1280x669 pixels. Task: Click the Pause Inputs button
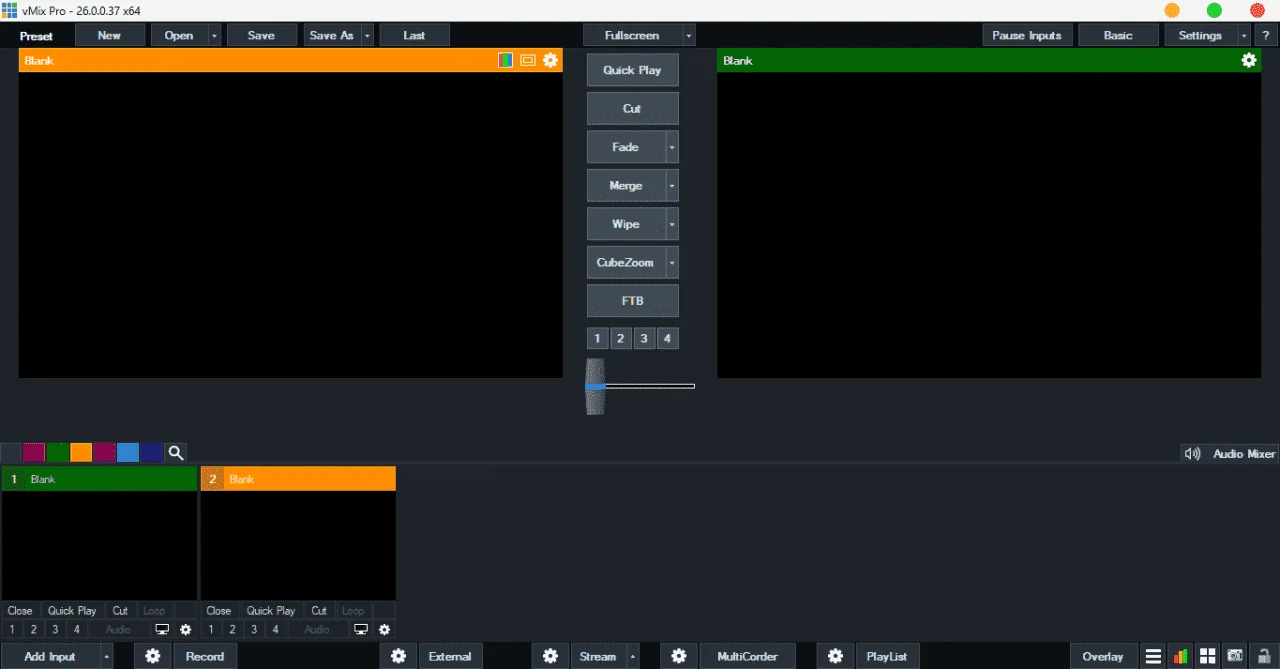click(x=1027, y=35)
